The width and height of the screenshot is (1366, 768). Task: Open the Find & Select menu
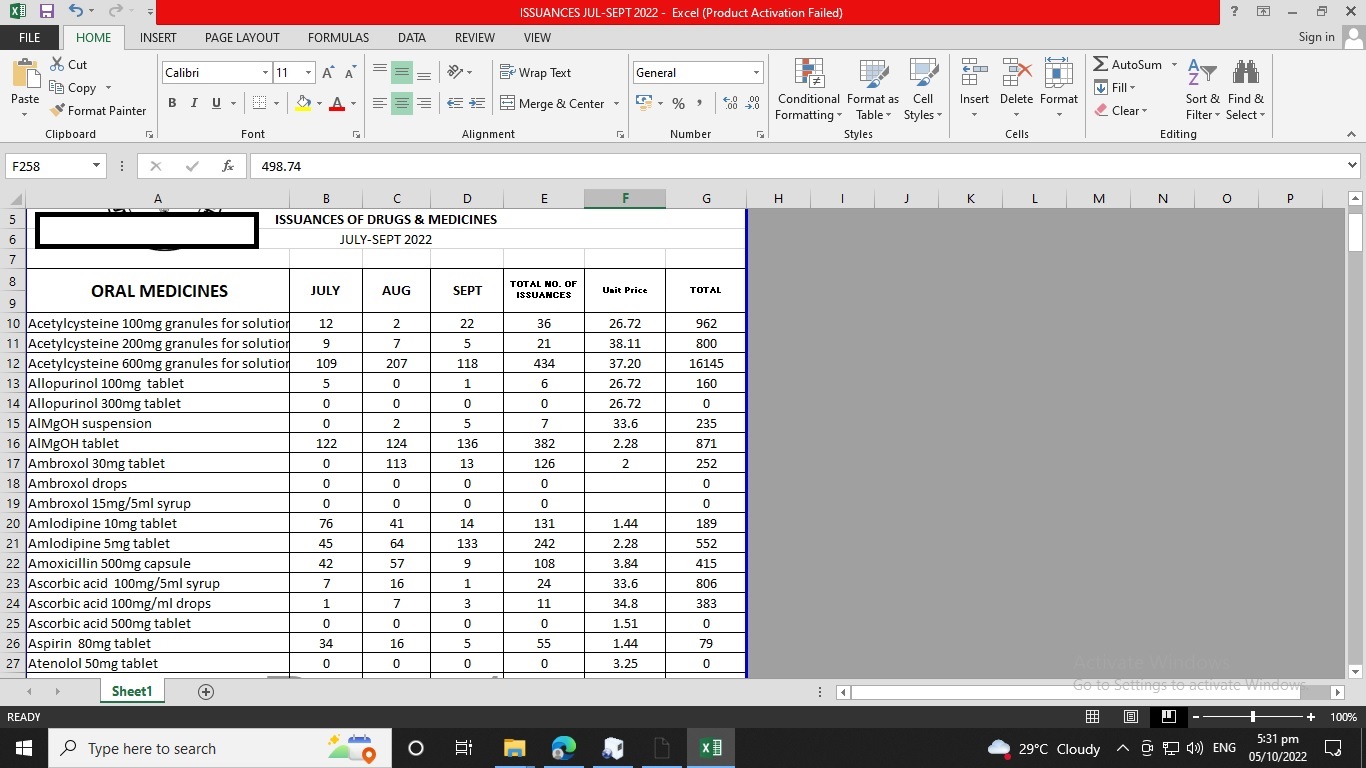[1246, 89]
